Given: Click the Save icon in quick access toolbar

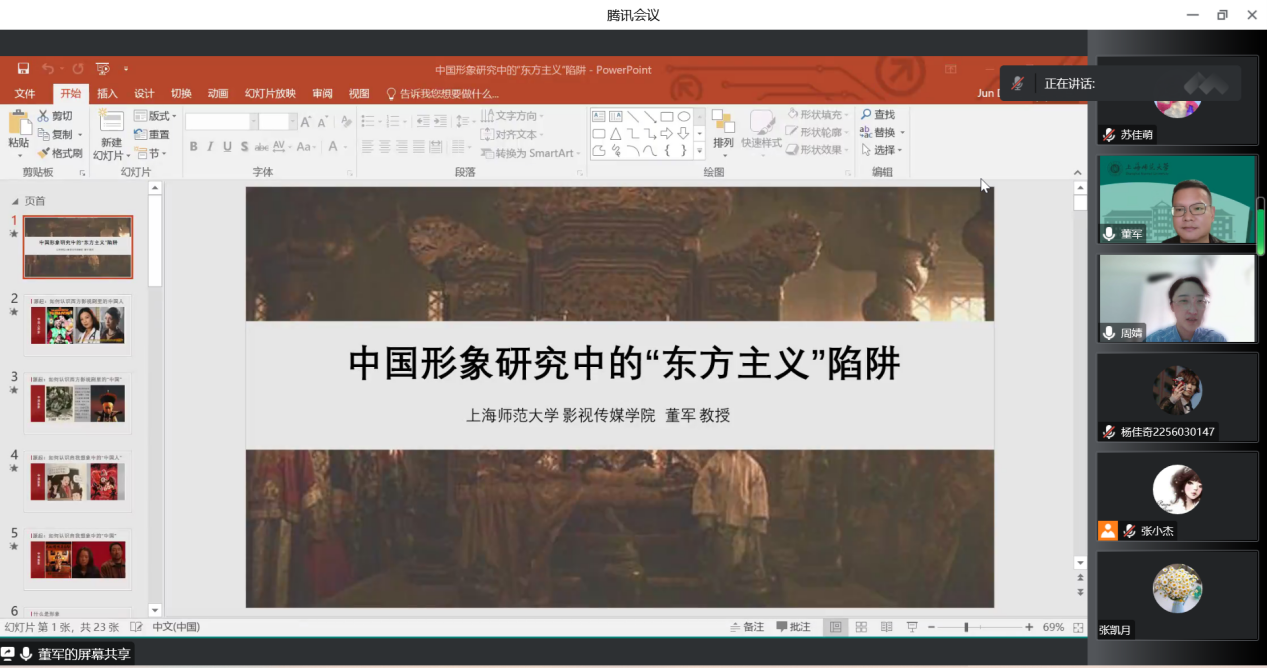Looking at the screenshot, I should point(23,69).
